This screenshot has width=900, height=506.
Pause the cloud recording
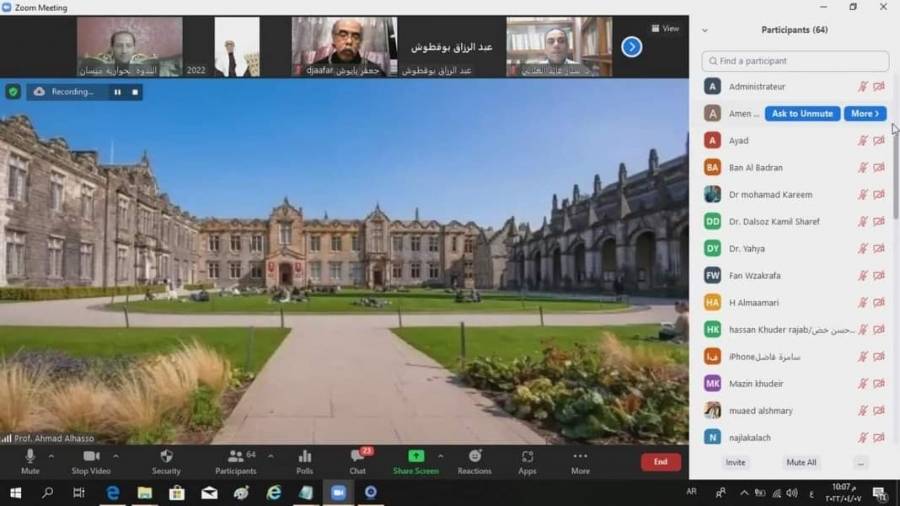[x=118, y=92]
